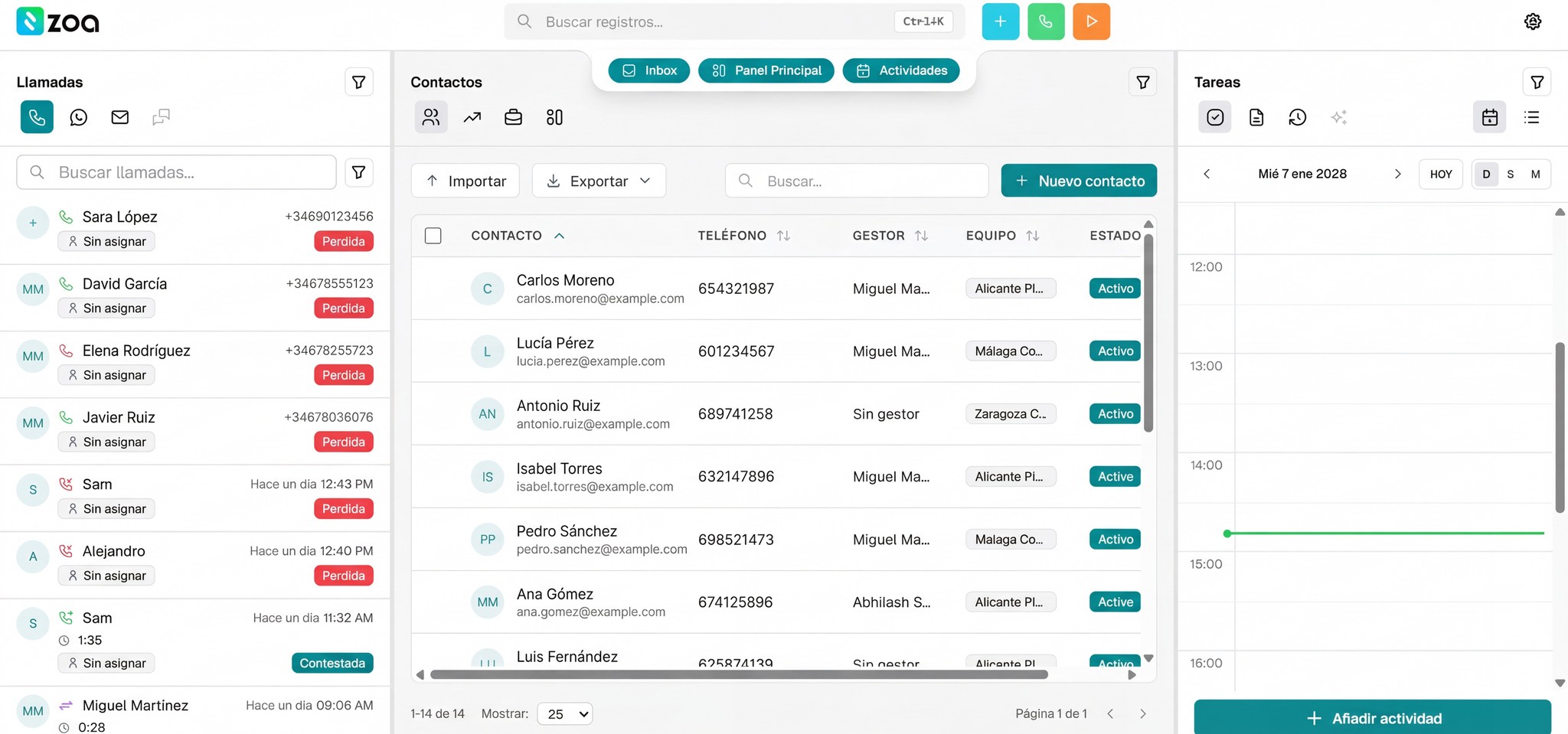Select the M month view toggle
Screen dimensions: 1568x734
1535,174
